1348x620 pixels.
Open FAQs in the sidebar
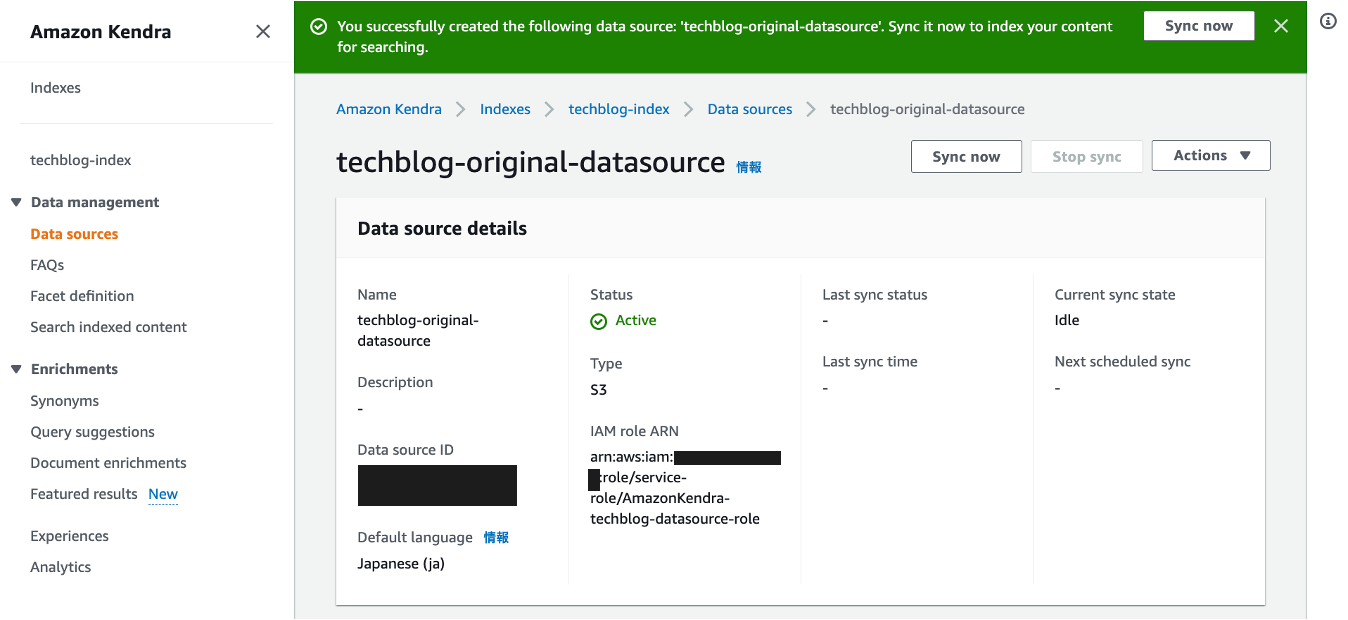click(47, 265)
